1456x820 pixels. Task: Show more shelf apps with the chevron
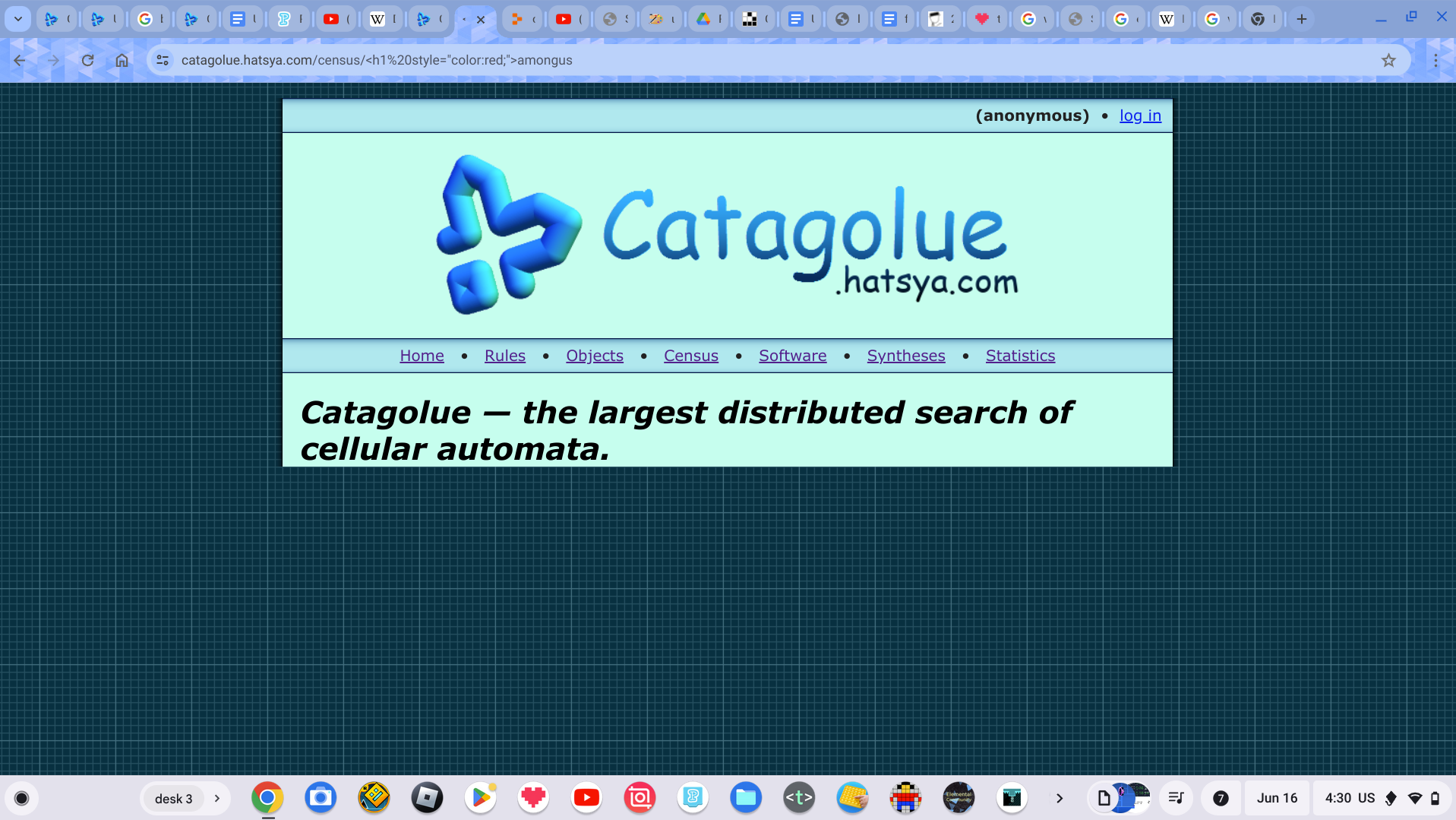coord(1060,798)
